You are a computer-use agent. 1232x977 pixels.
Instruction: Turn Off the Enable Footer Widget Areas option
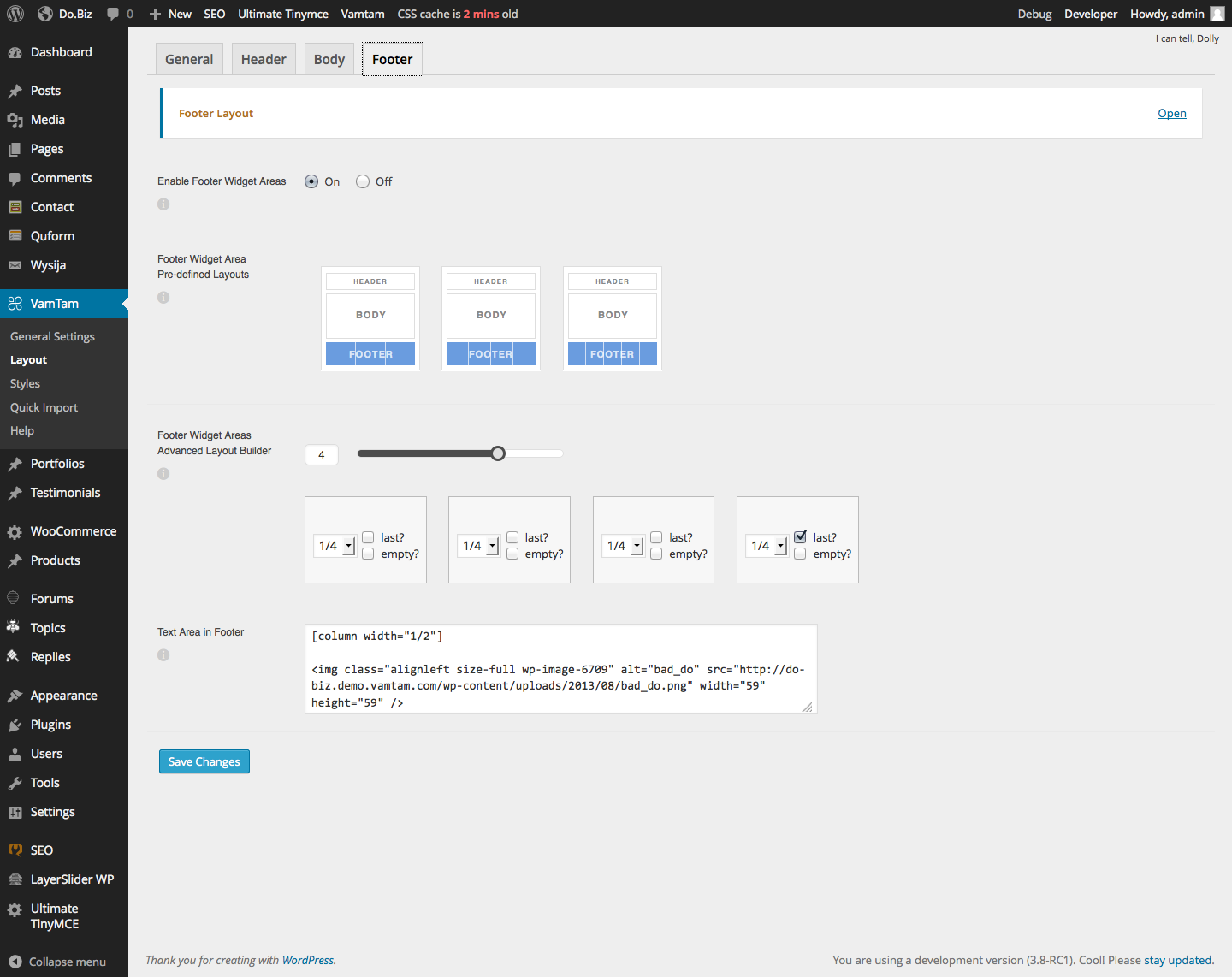[362, 181]
